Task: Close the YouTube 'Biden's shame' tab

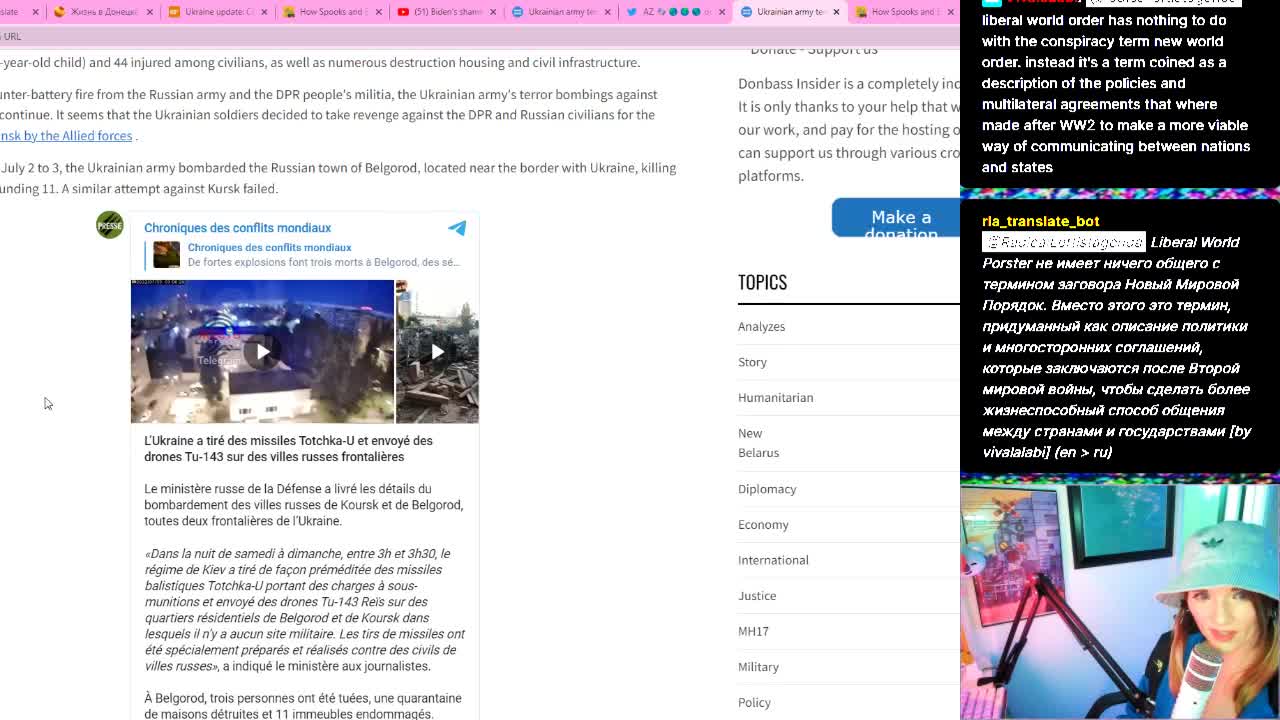Action: (492, 12)
